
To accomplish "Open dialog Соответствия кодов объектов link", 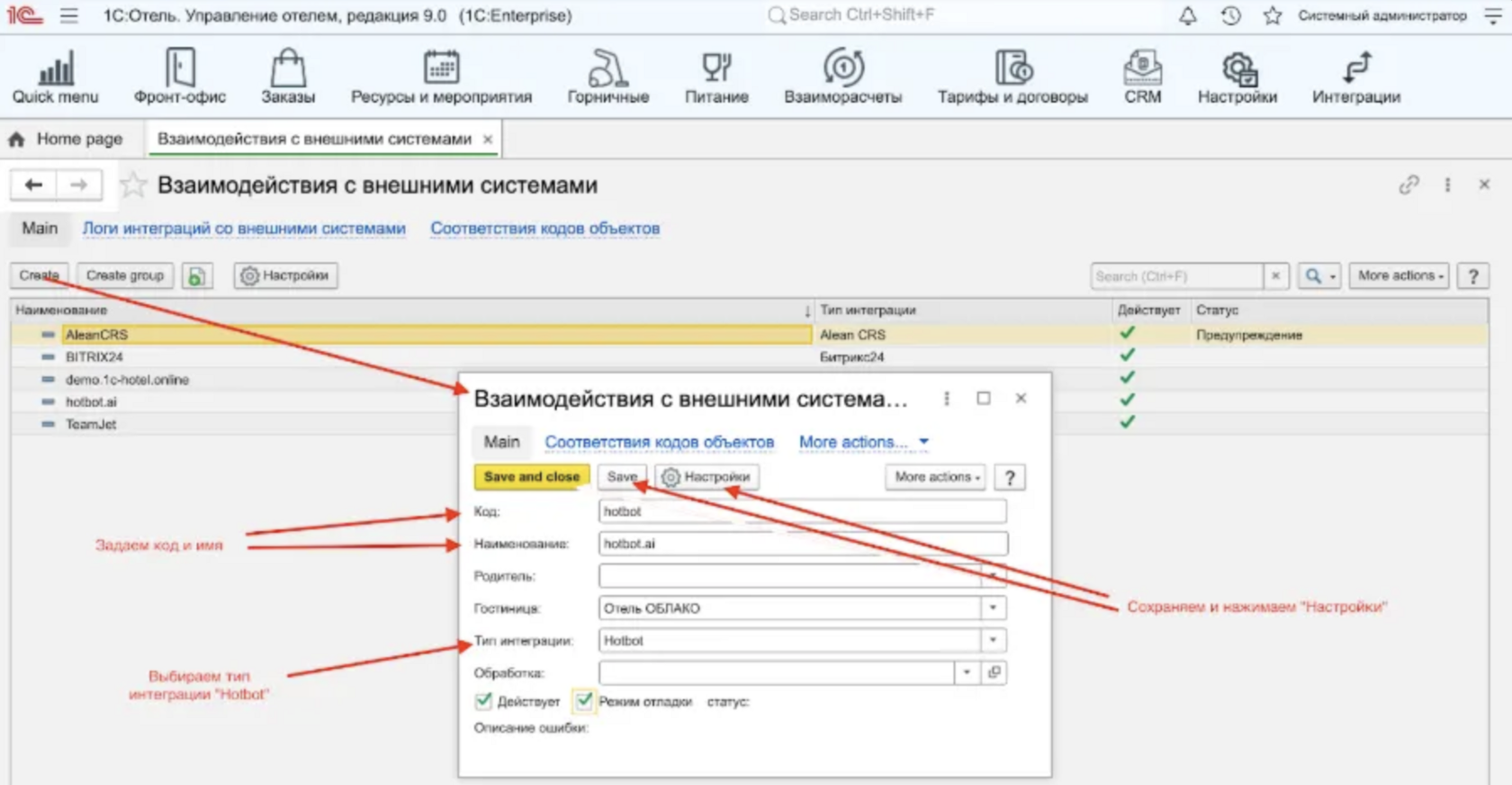I will (x=660, y=442).
